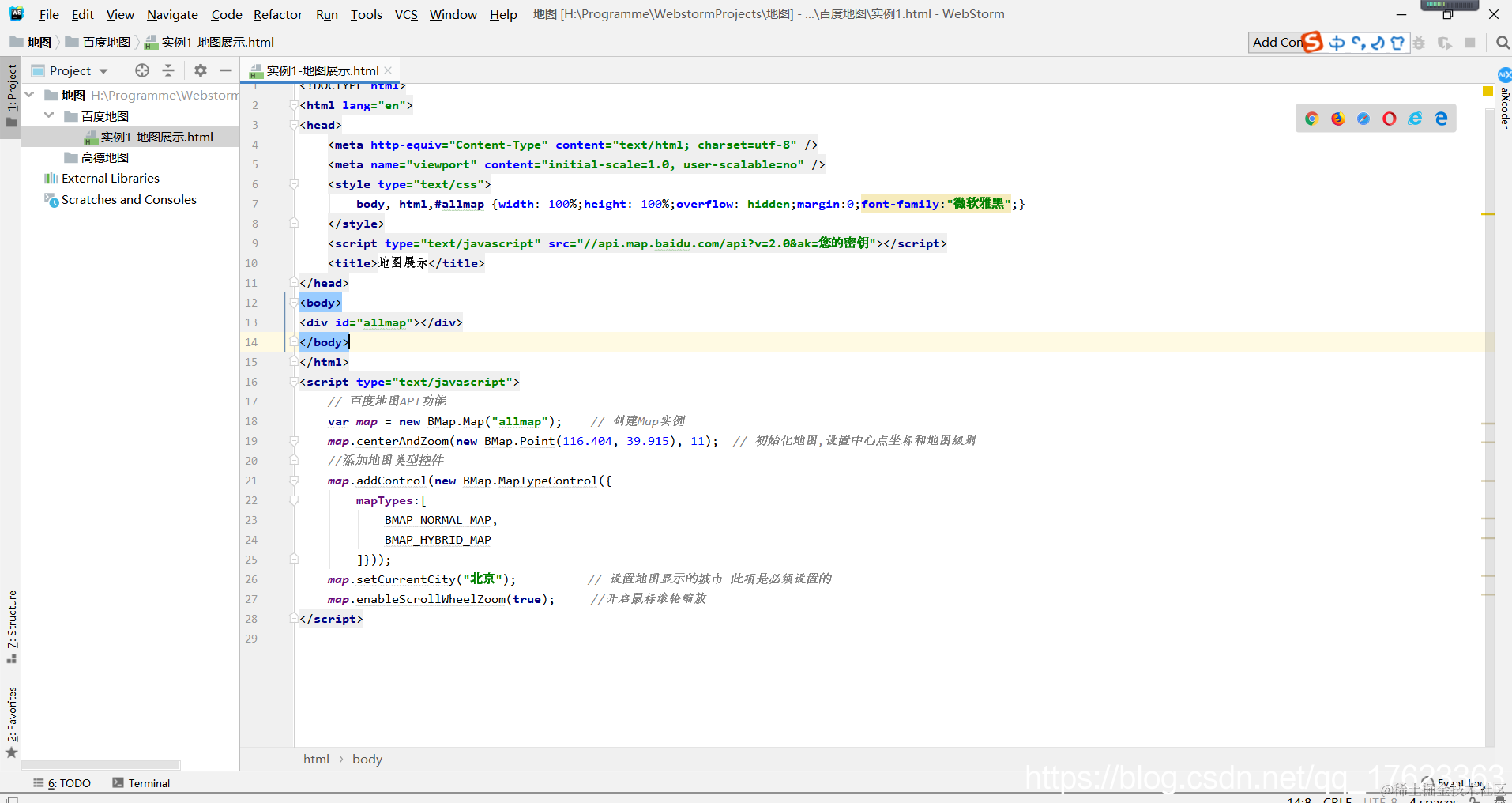Click the Debug bug icon

[x=1420, y=43]
